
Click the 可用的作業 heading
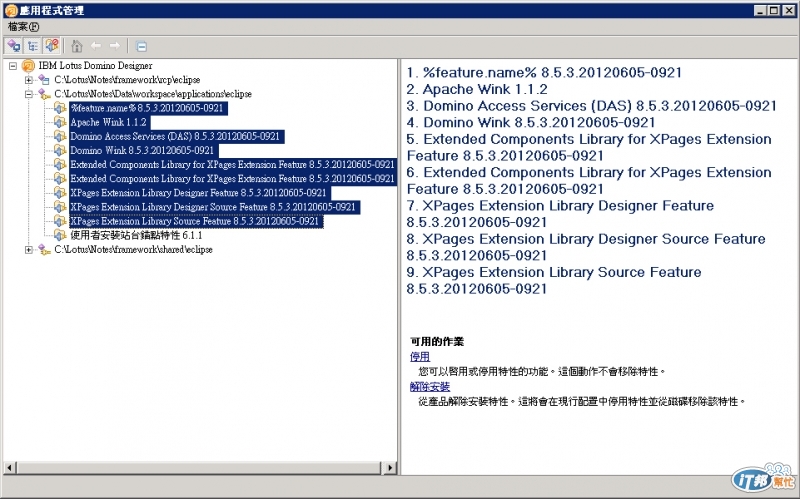[x=437, y=342]
